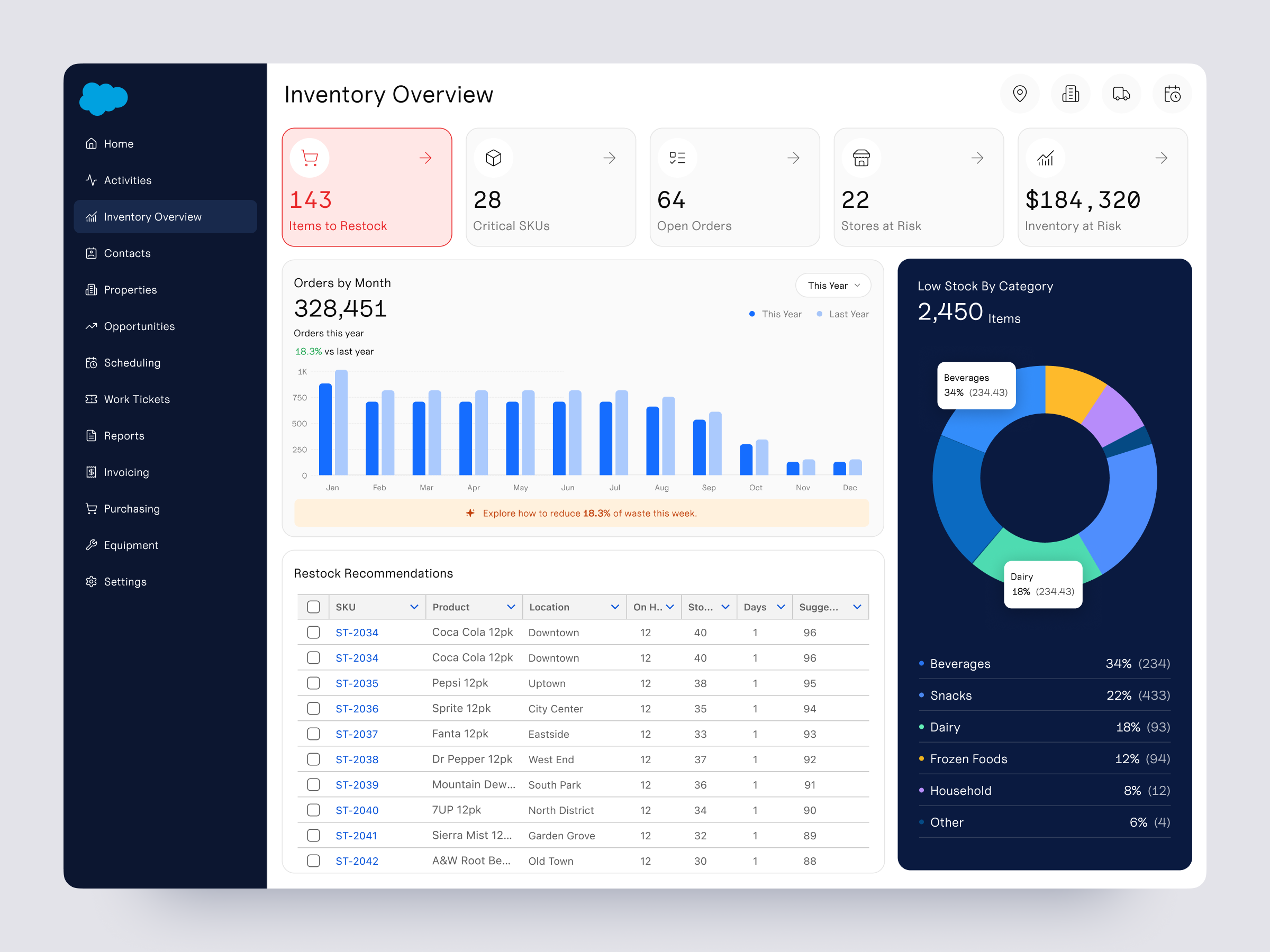Open Scheduling from the sidebar
The image size is (1270, 952).
pyautogui.click(x=165, y=363)
